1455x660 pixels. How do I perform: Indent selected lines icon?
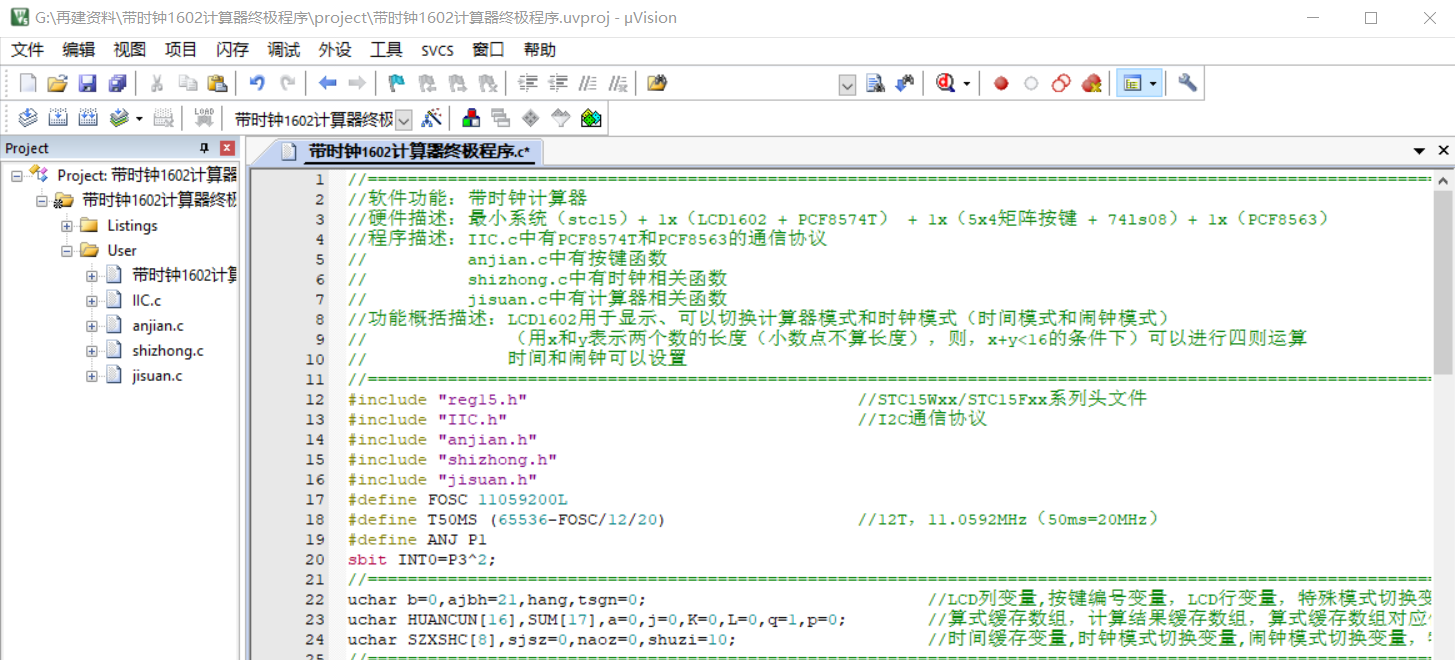(x=528, y=84)
